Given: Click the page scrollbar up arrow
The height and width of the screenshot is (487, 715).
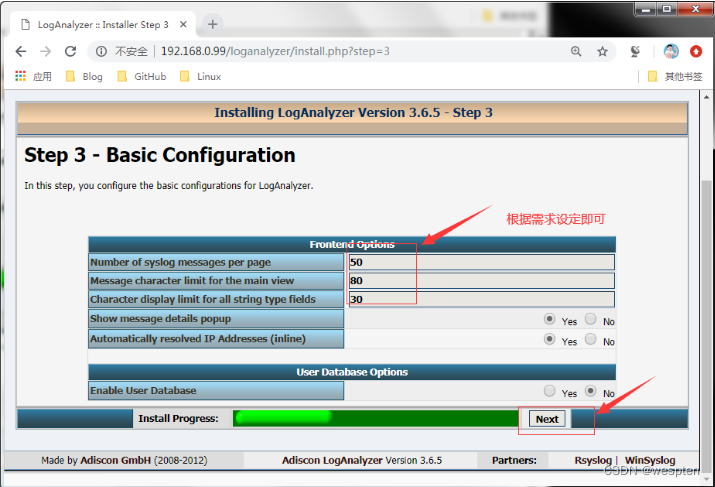Looking at the screenshot, I should (706, 97).
